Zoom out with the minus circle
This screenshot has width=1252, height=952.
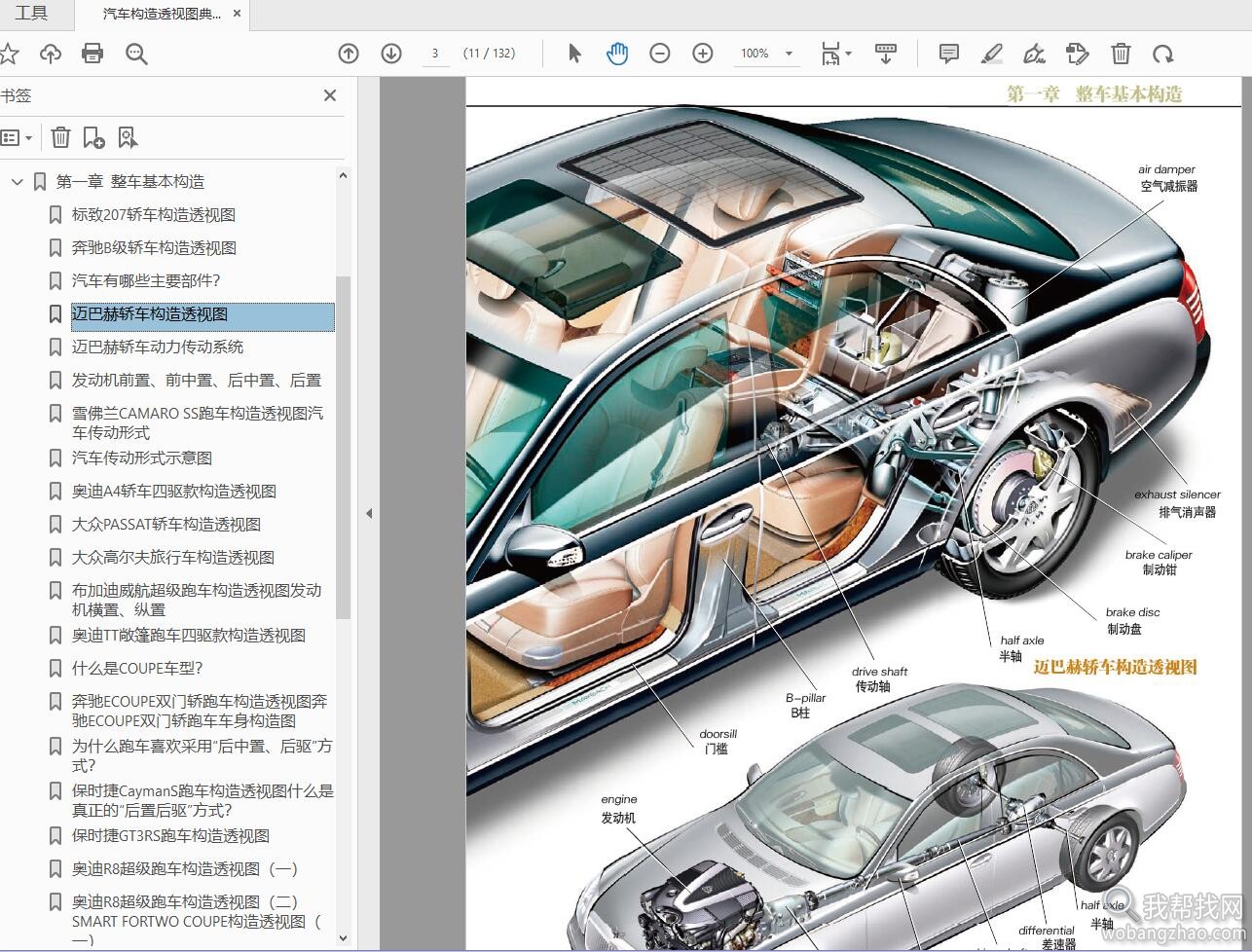click(x=660, y=54)
